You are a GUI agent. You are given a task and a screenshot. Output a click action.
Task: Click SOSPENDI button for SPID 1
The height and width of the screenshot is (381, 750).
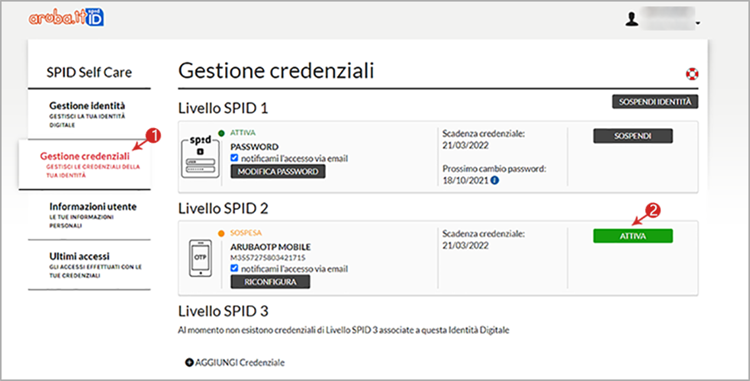pyautogui.click(x=633, y=136)
